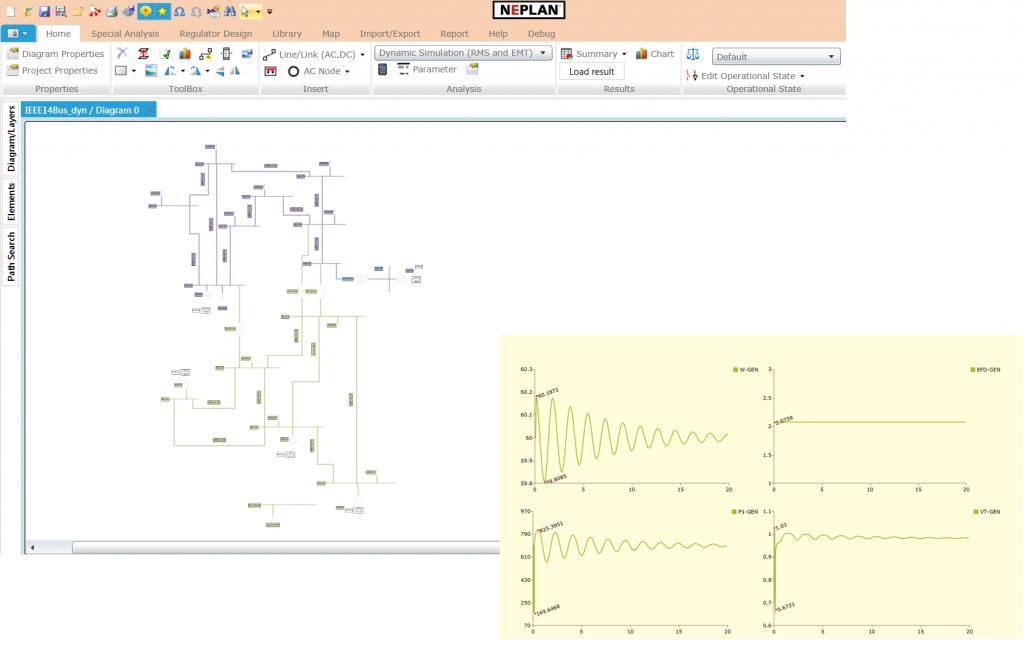The height and width of the screenshot is (650, 1024).
Task: Click the Save floppy disk icon
Action: [44, 11]
